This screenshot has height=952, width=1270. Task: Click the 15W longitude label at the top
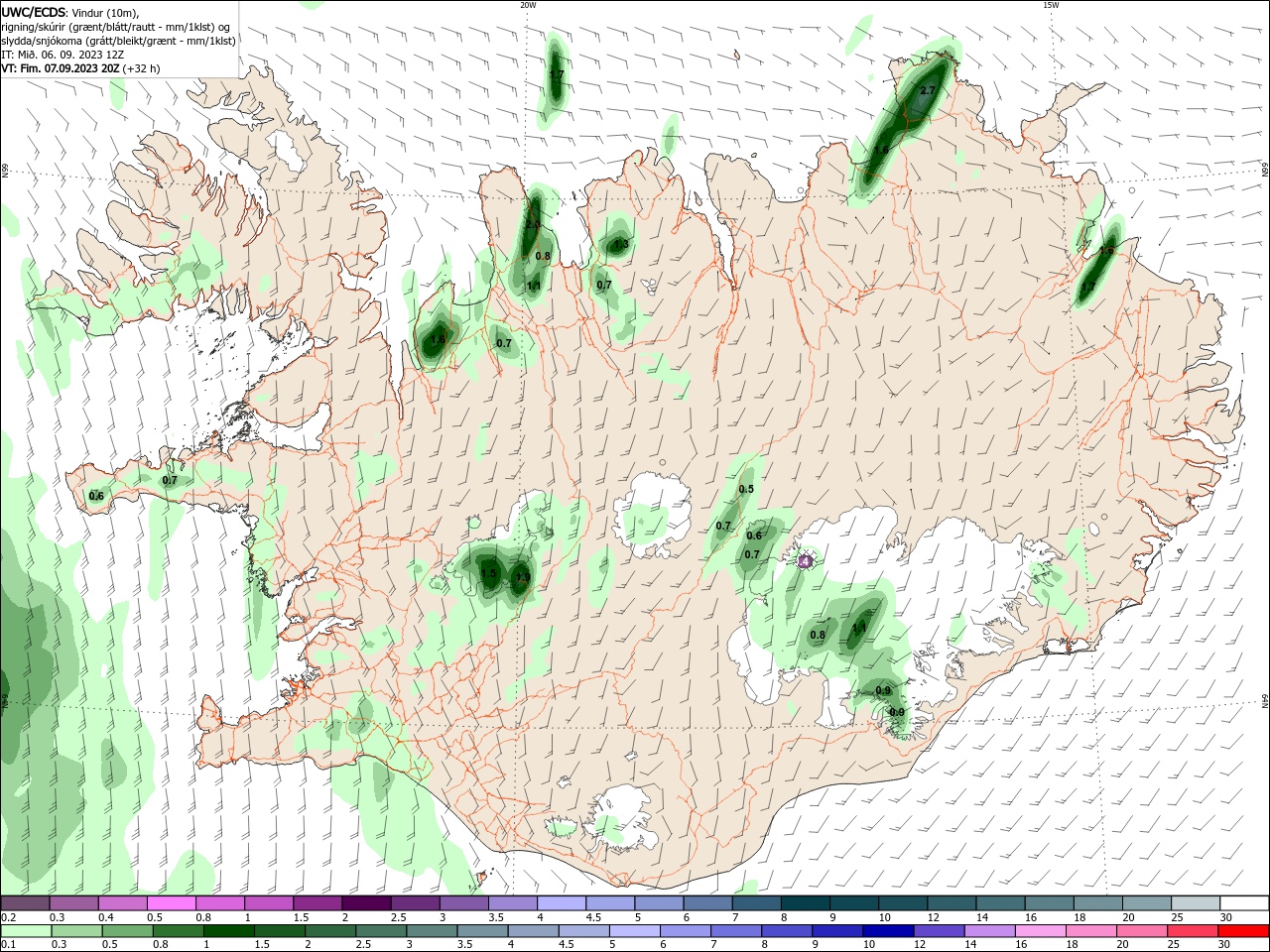[x=1051, y=5]
